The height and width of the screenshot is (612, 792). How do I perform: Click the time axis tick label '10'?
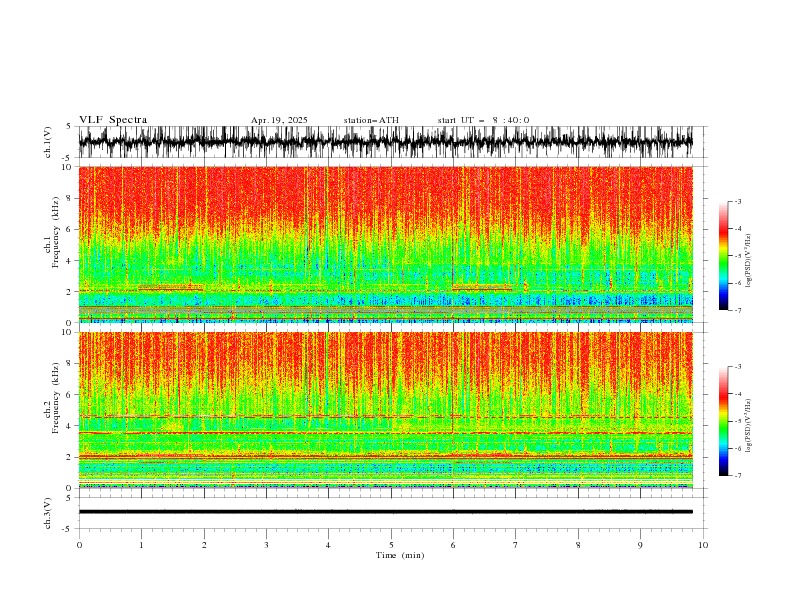coord(703,545)
